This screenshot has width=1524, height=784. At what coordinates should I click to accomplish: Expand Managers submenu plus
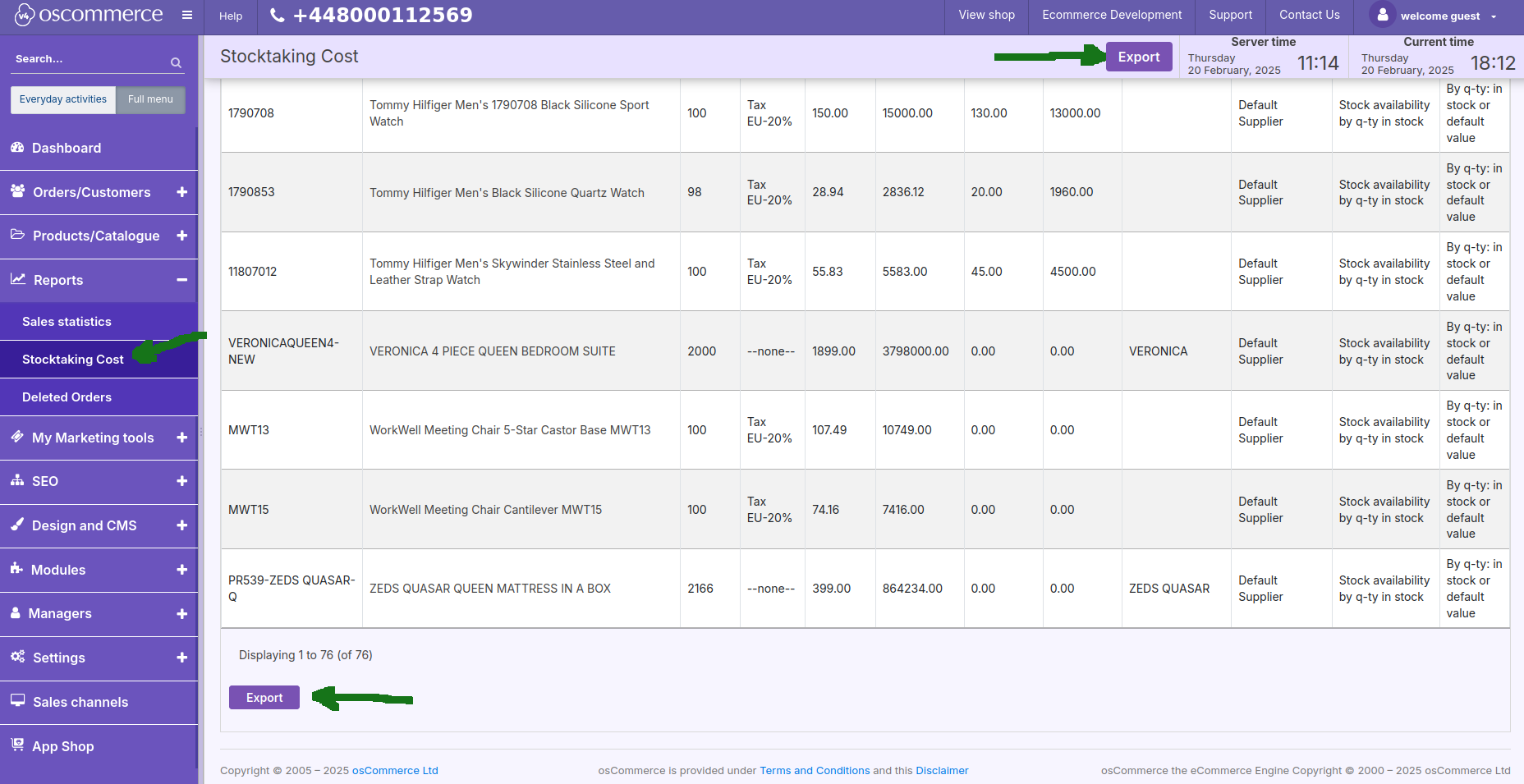(x=182, y=613)
